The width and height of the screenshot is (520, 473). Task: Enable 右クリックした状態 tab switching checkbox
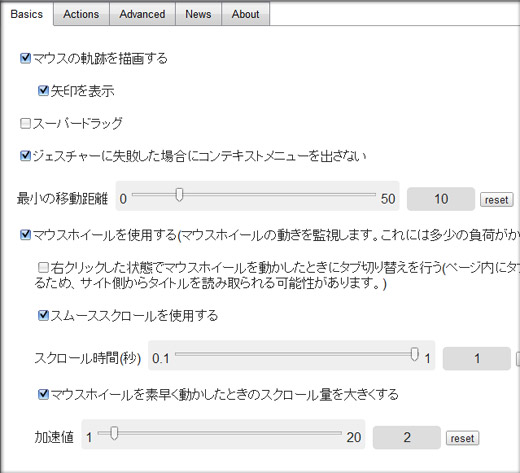click(43, 267)
